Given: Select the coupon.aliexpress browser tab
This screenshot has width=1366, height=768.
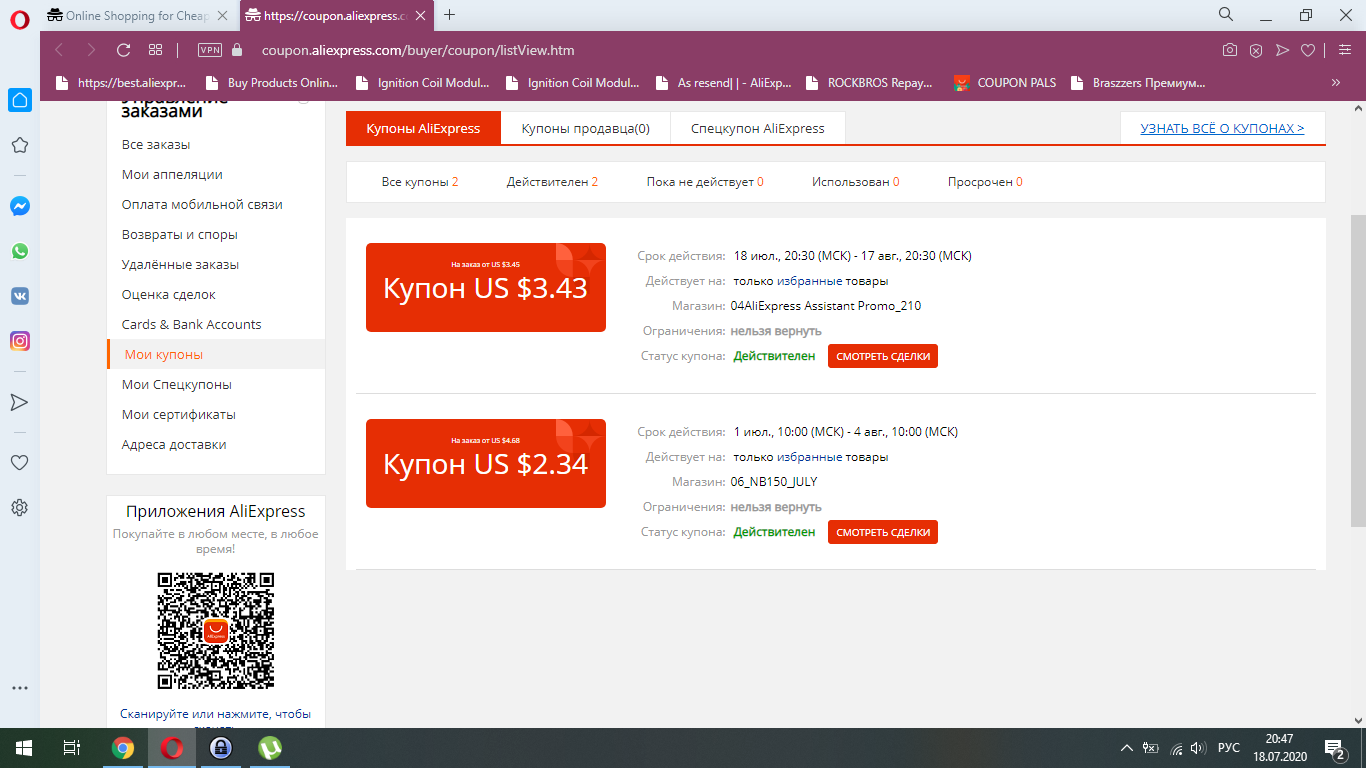Looking at the screenshot, I should pos(336,15).
